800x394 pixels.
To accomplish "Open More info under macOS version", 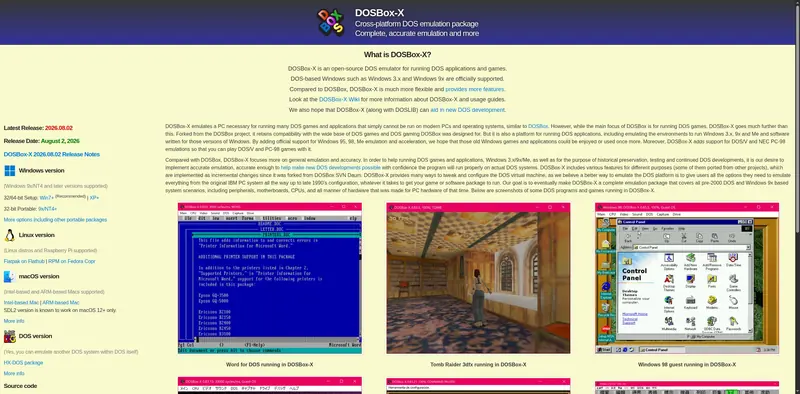I will (14, 321).
